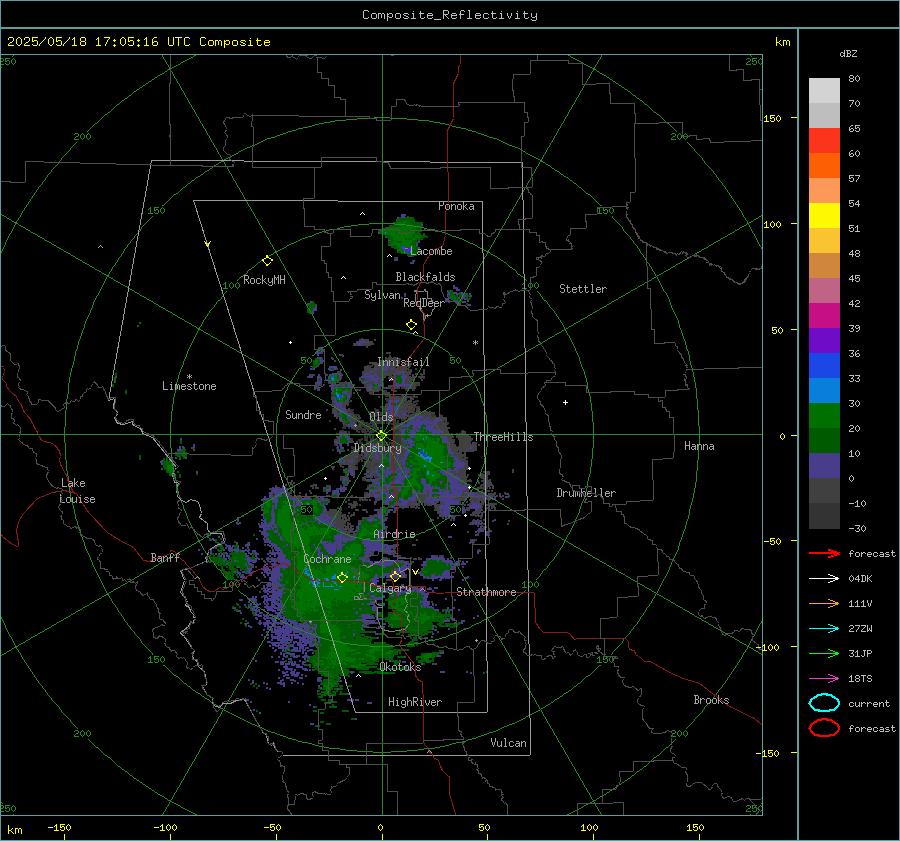Click the Limestone label
This screenshot has height=841, width=900.
click(x=189, y=386)
